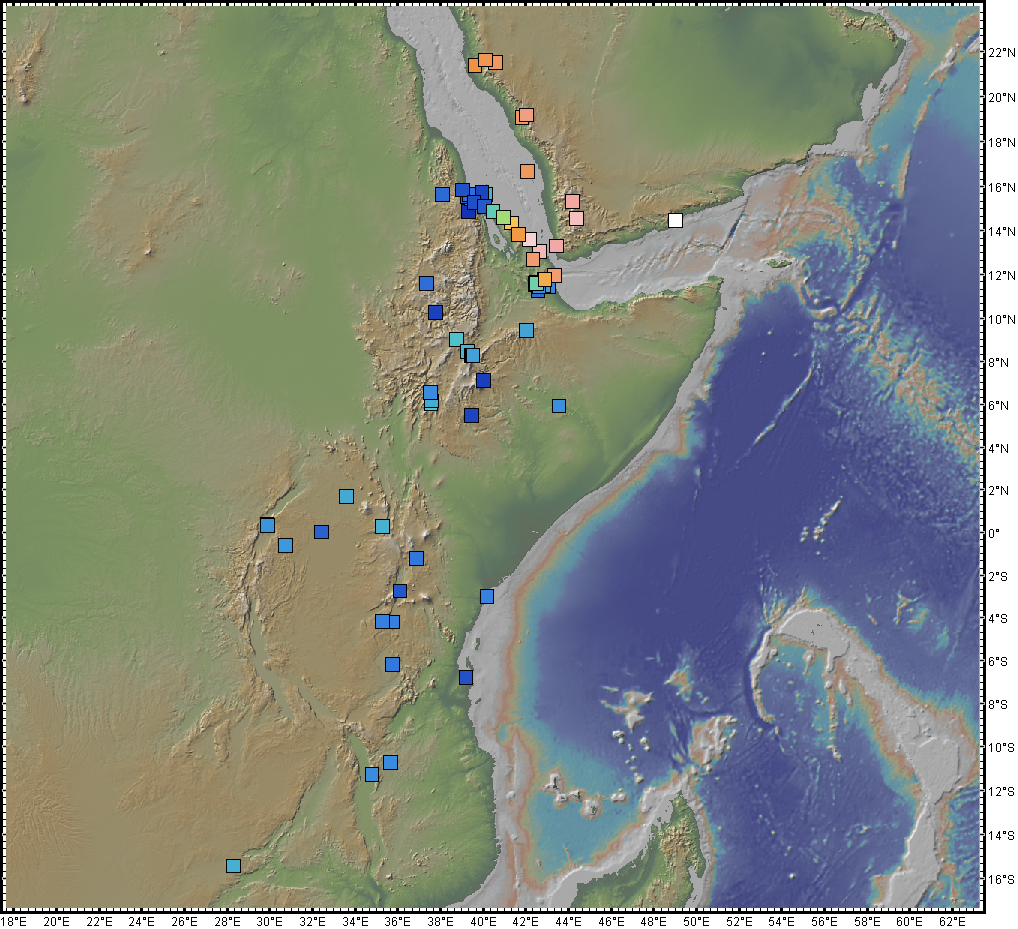Viewport: 1018px width, 929px height.
Task: Click the pink marker near 44.3°E, 15.4°N
Action: click(x=572, y=201)
